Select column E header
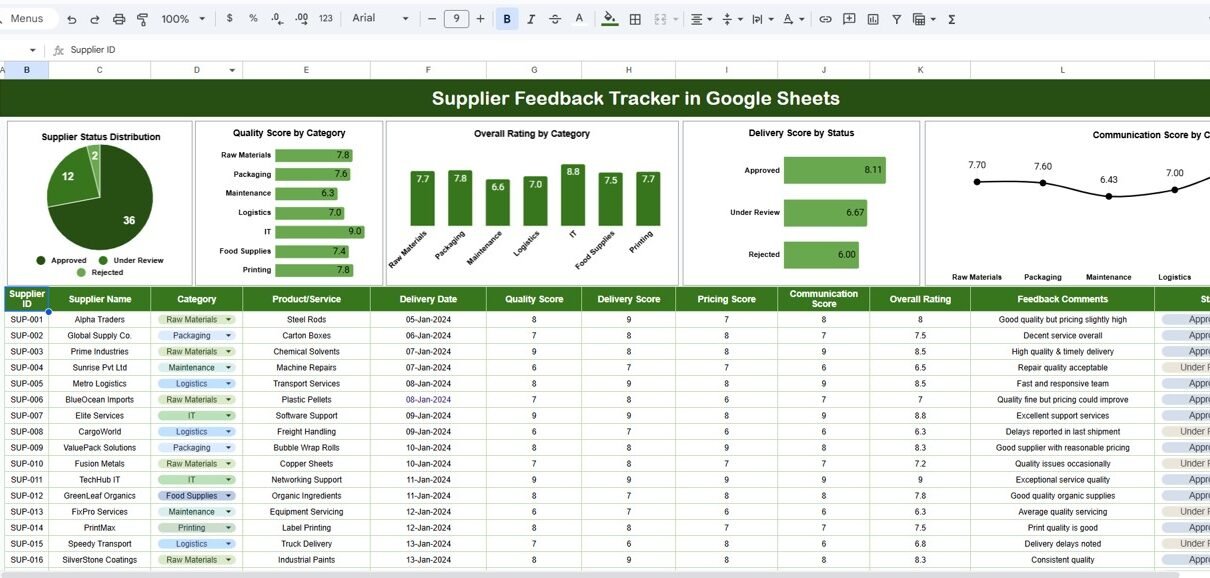Viewport: 1210px width, 578px height. (306, 70)
